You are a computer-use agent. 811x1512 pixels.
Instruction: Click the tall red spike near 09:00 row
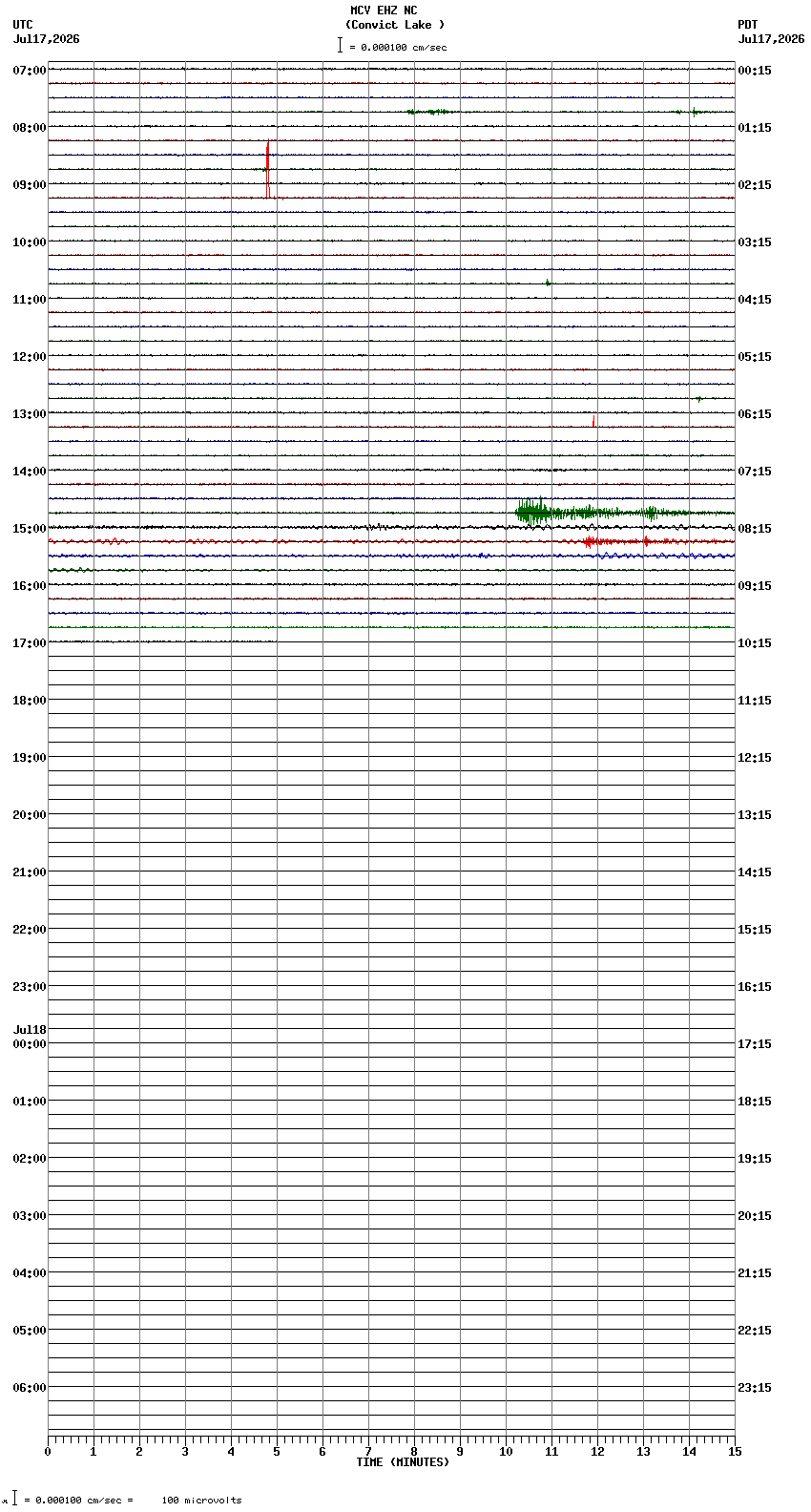pyautogui.click(x=268, y=169)
